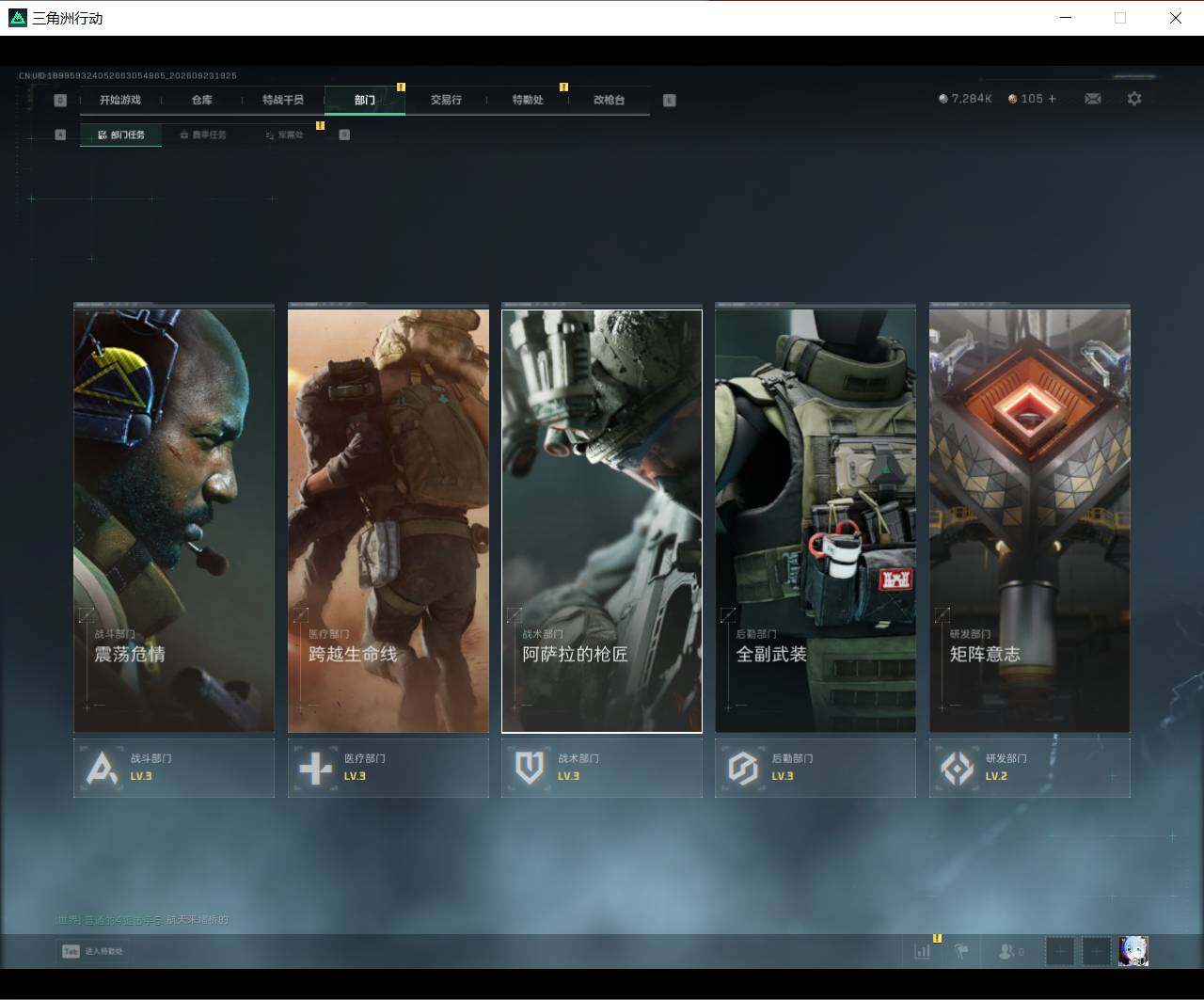Open the 阿萨拉的枪匠 tactical department card

tap(602, 520)
